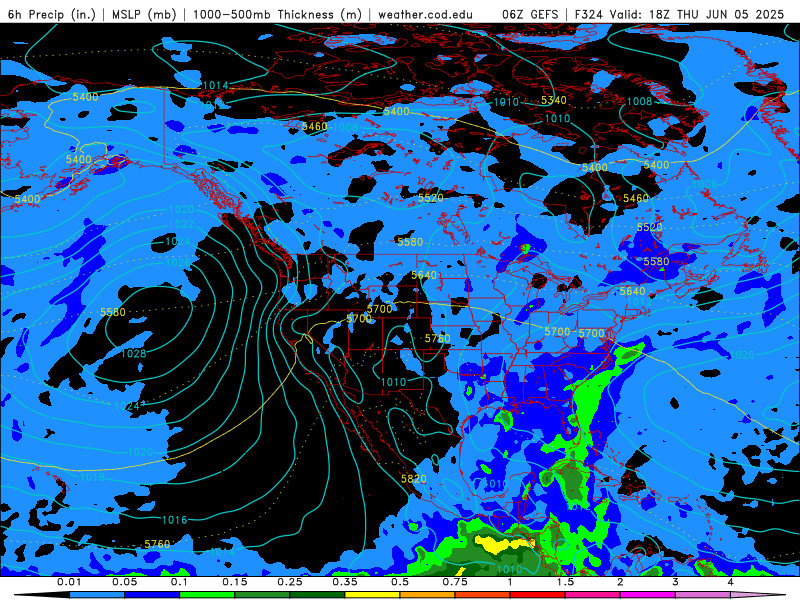The width and height of the screenshot is (800, 600).
Task: Click the 'weather.cod.edu' site text
Action: [x=426, y=14]
